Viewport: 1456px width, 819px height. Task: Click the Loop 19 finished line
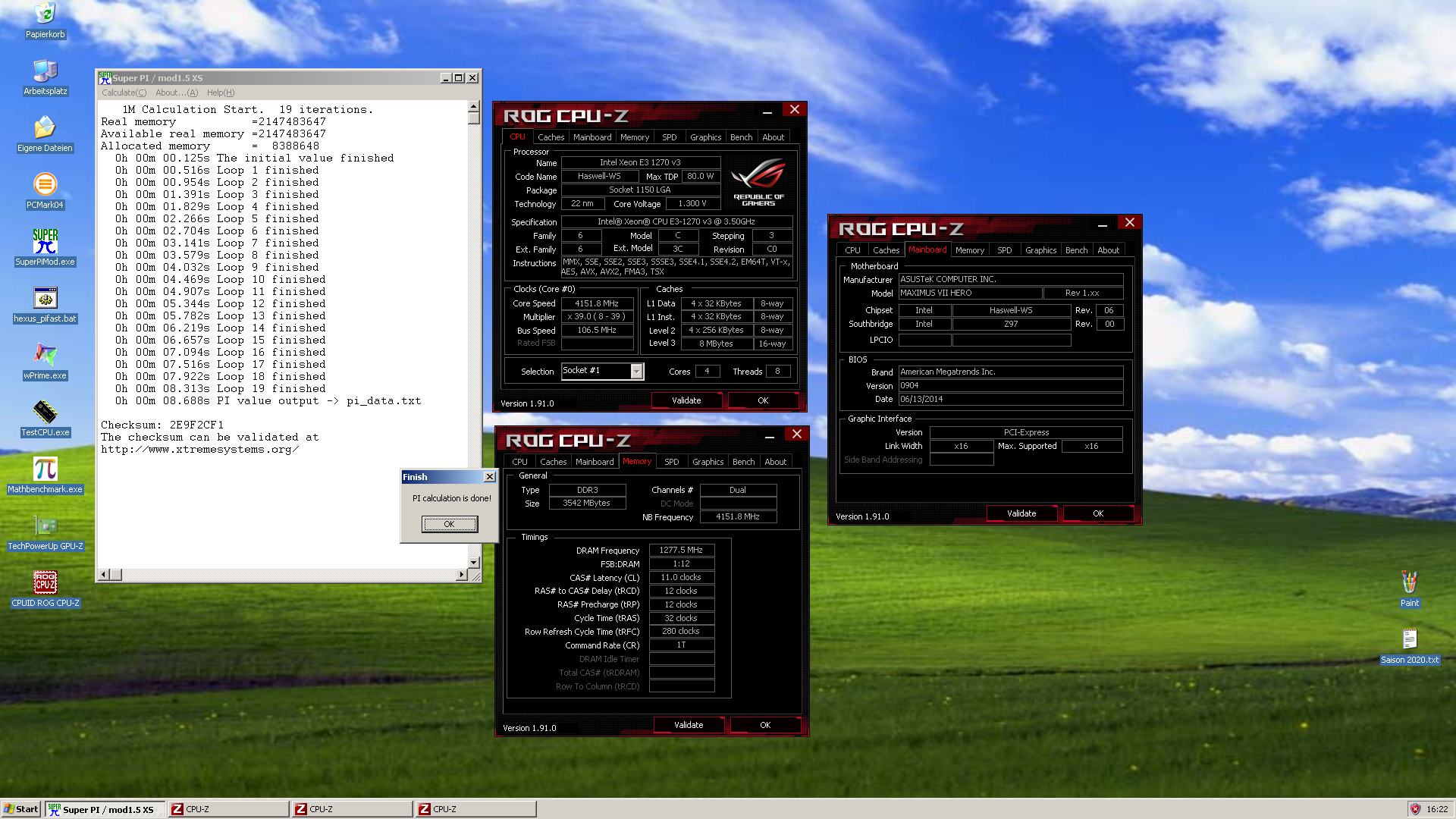coord(221,389)
